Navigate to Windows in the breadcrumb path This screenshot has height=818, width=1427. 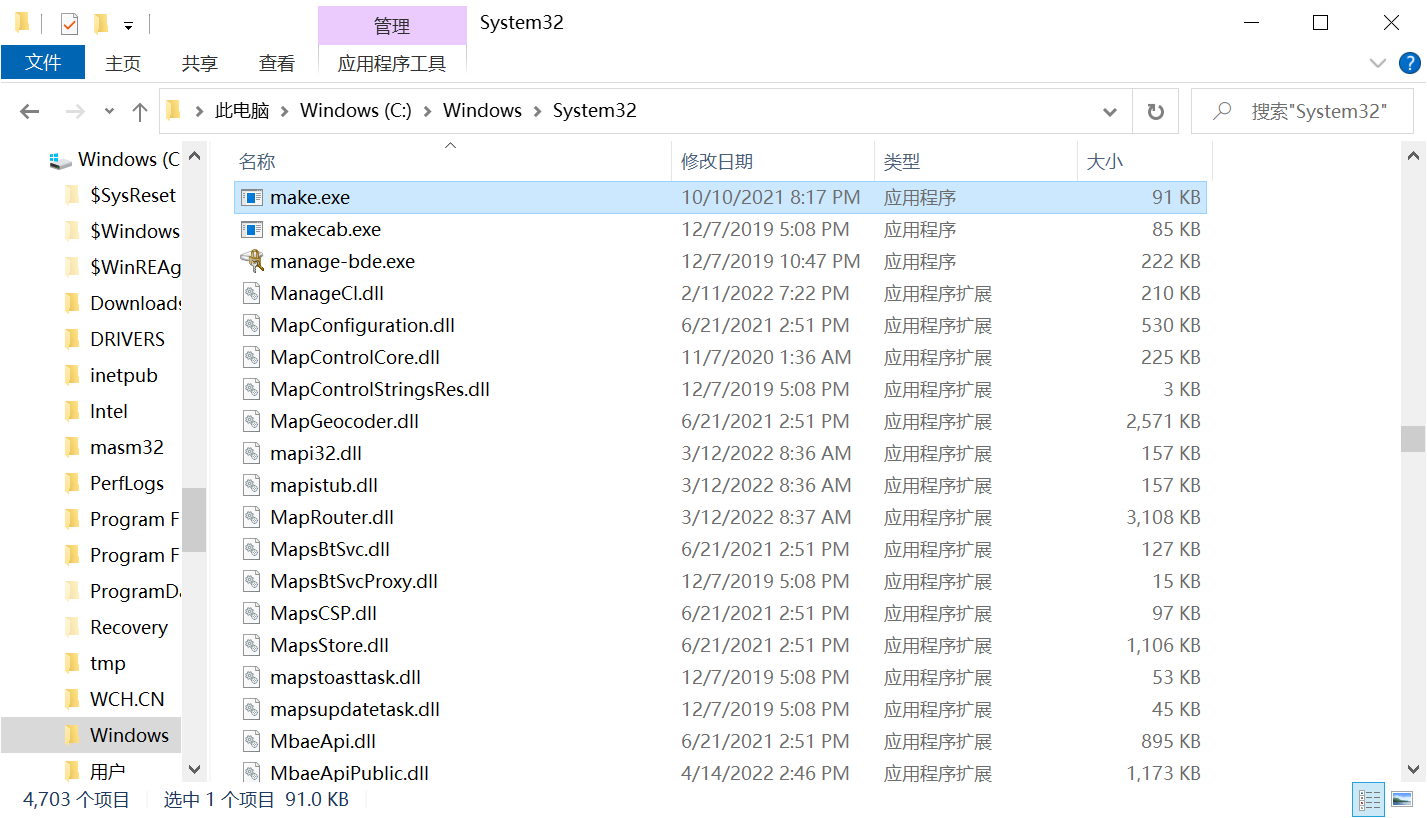tap(482, 111)
